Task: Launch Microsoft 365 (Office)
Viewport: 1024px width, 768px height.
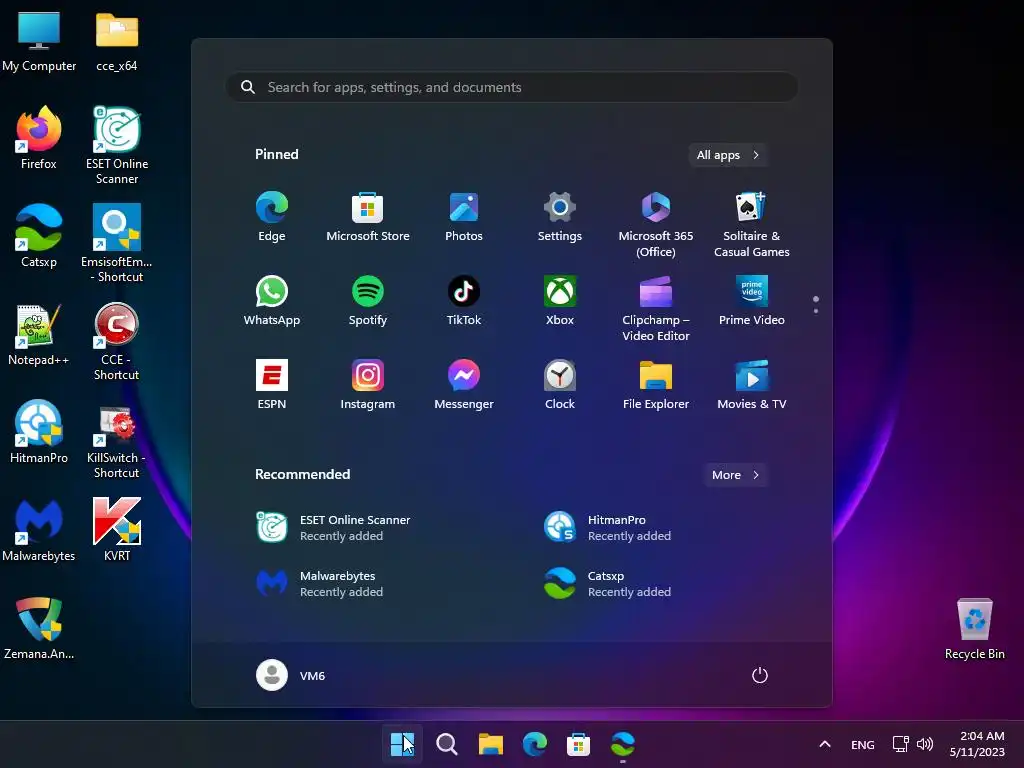Action: click(x=656, y=225)
